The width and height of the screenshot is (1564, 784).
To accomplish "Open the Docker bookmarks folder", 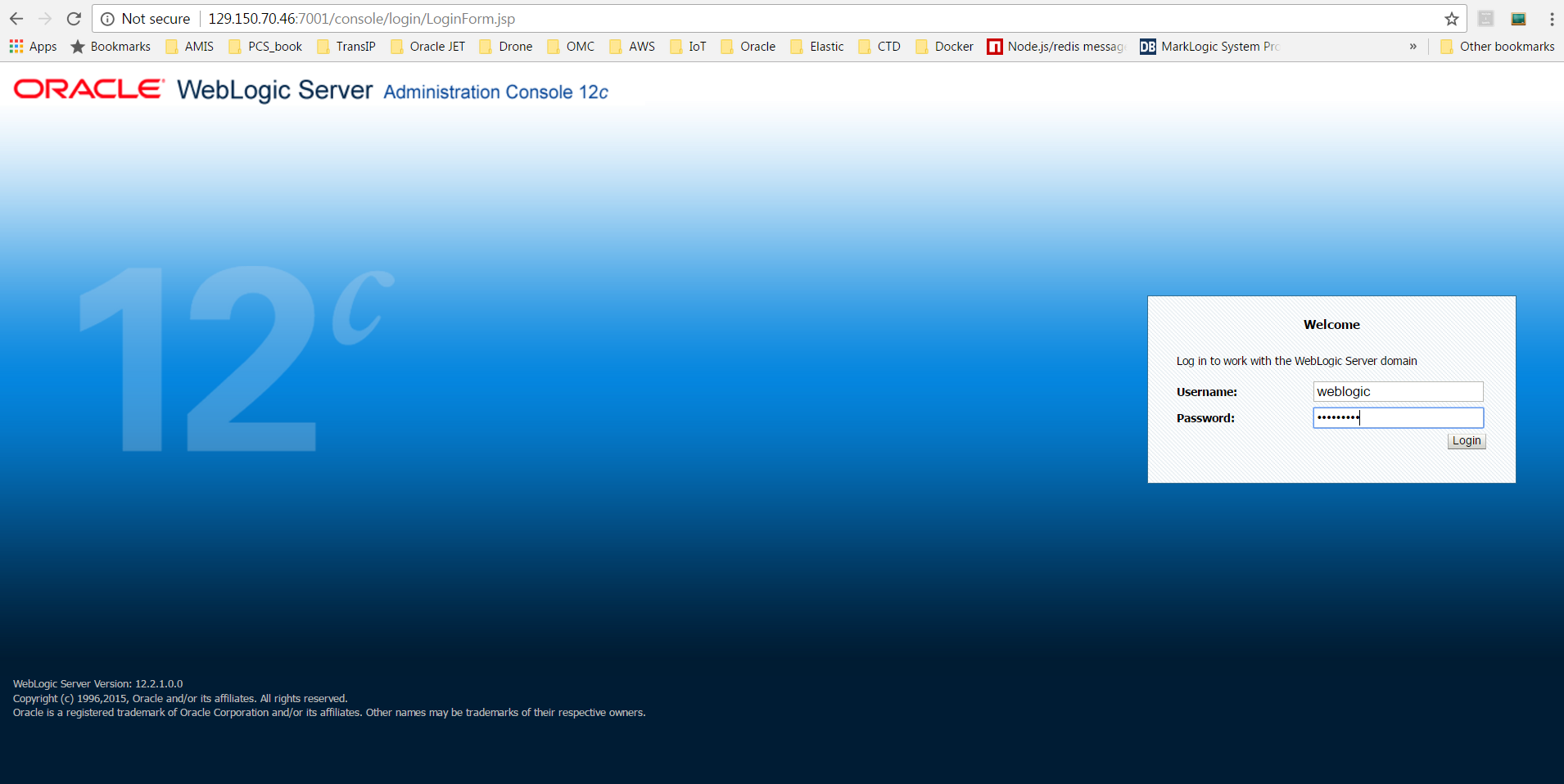I will coord(945,47).
